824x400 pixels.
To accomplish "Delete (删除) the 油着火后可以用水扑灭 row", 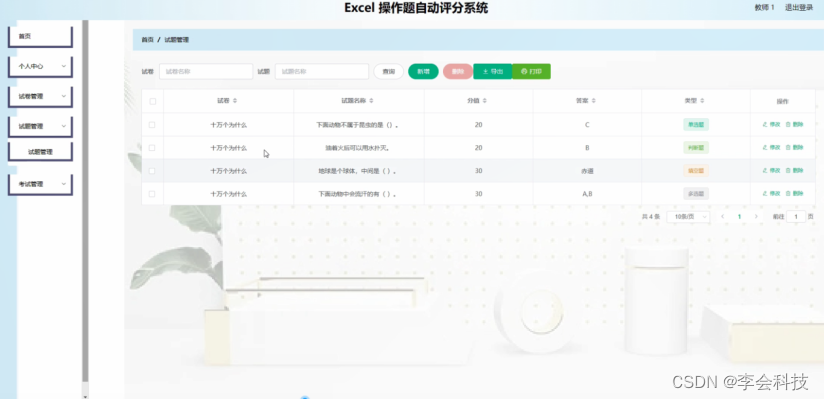I will [795, 148].
